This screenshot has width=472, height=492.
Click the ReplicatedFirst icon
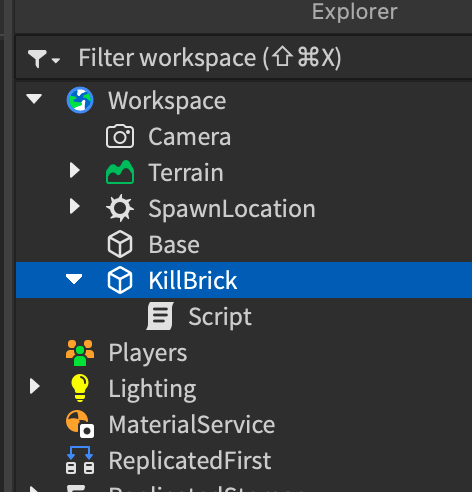[x=80, y=460]
